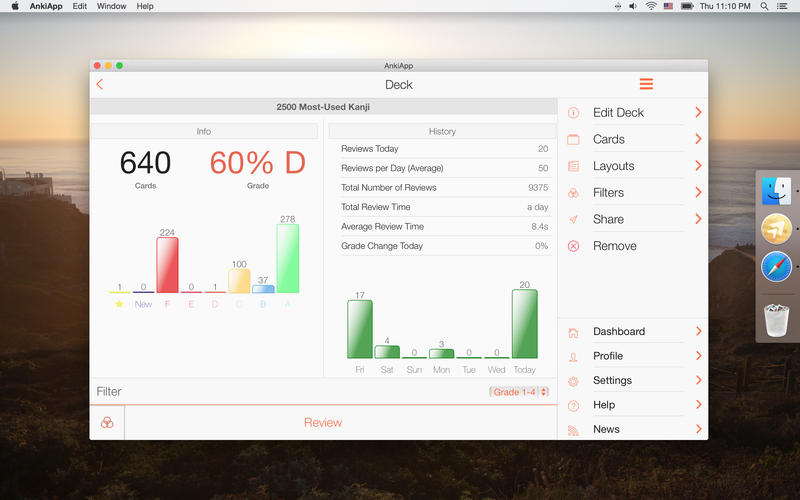
Task: Expand Settings via its chevron
Action: pyautogui.click(x=698, y=380)
